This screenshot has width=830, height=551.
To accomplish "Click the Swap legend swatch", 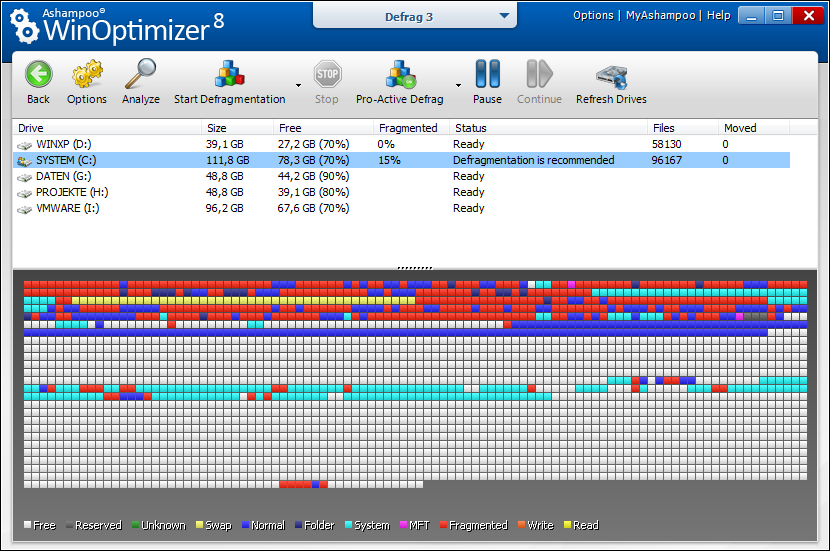I will tap(200, 525).
